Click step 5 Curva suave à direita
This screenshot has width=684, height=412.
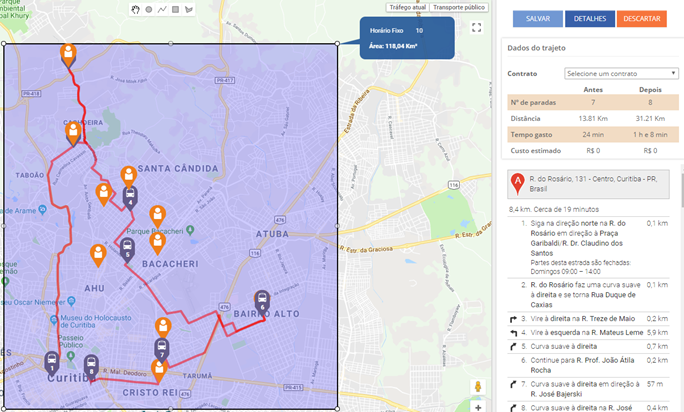pos(588,347)
